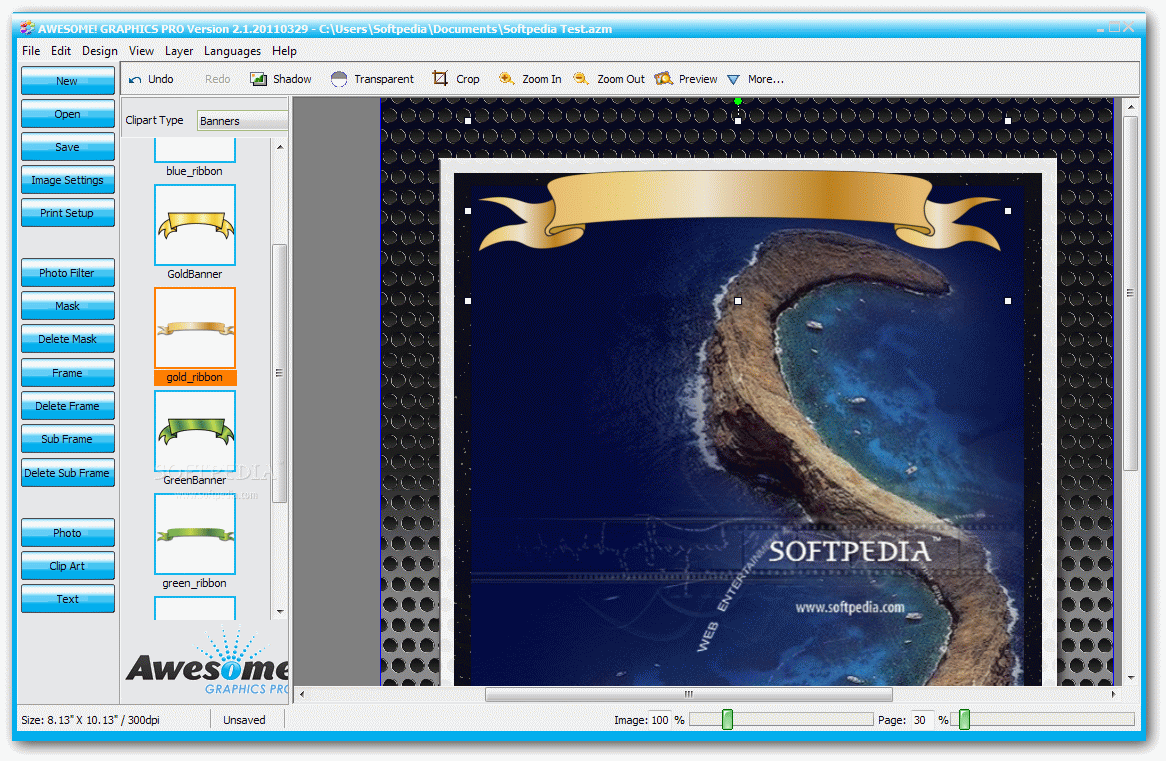The height and width of the screenshot is (761, 1166).
Task: Click the canvas vertical scroll down arrow
Action: pos(1130,678)
